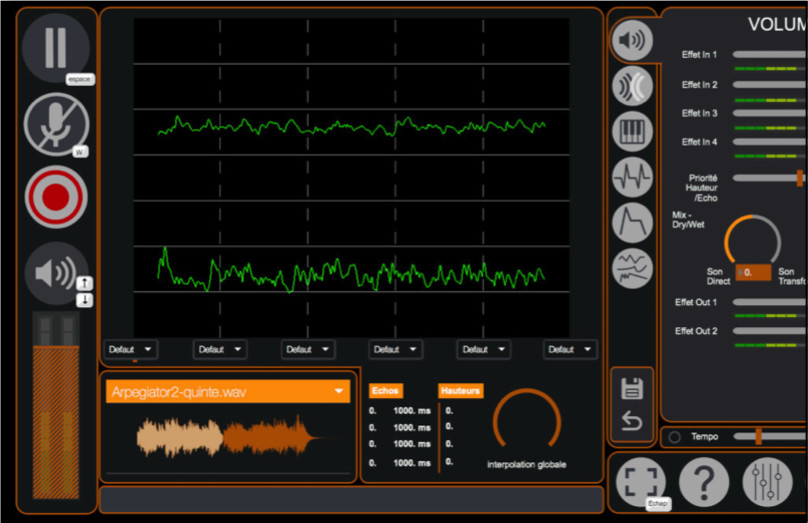Click the Priorité Hauteur/Echo slider handle
This screenshot has width=808, height=523.
click(800, 178)
